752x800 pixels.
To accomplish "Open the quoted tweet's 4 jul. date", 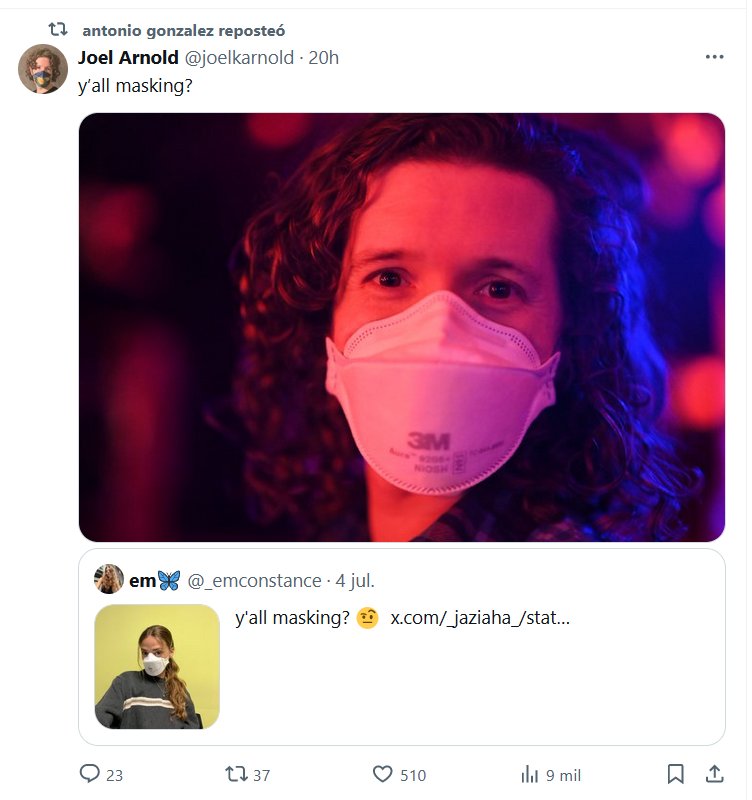I will (x=355, y=580).
